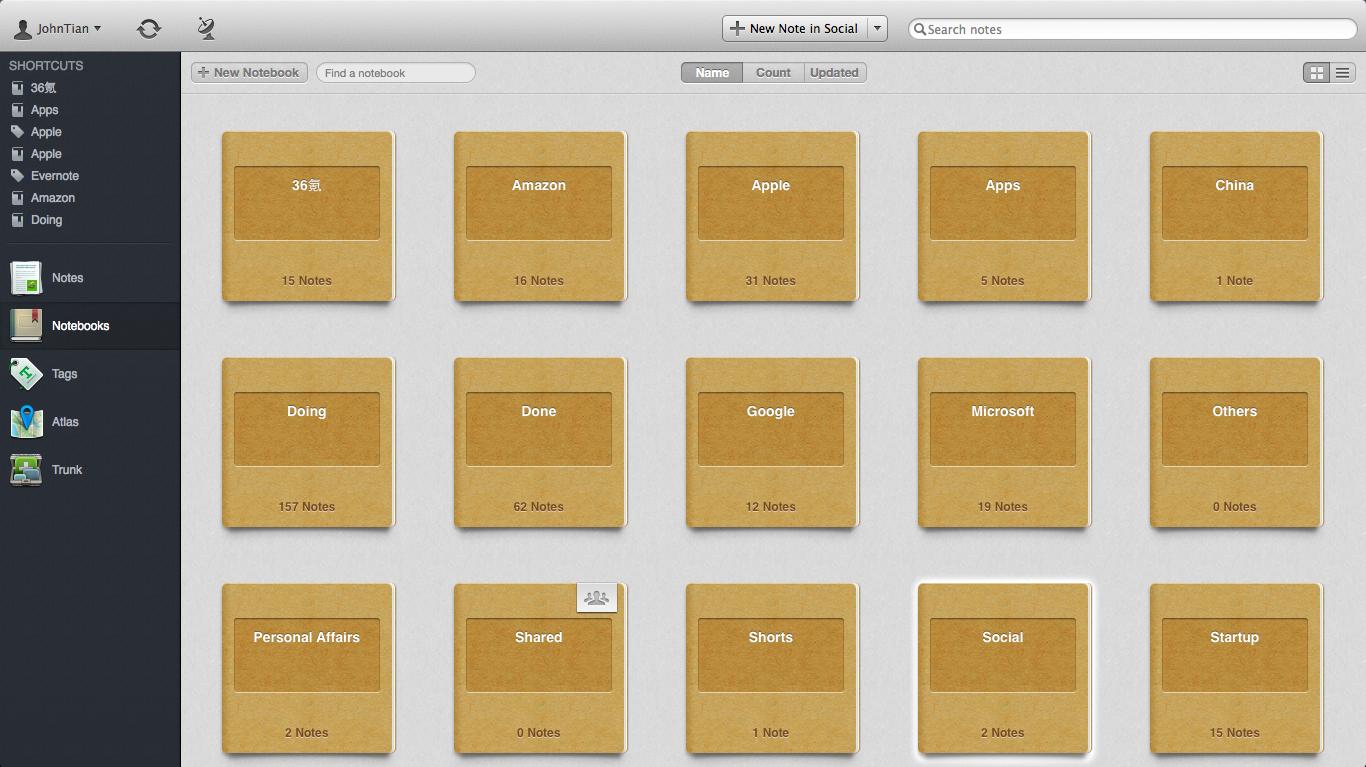Open the Microsoft notebook card

1004,441
